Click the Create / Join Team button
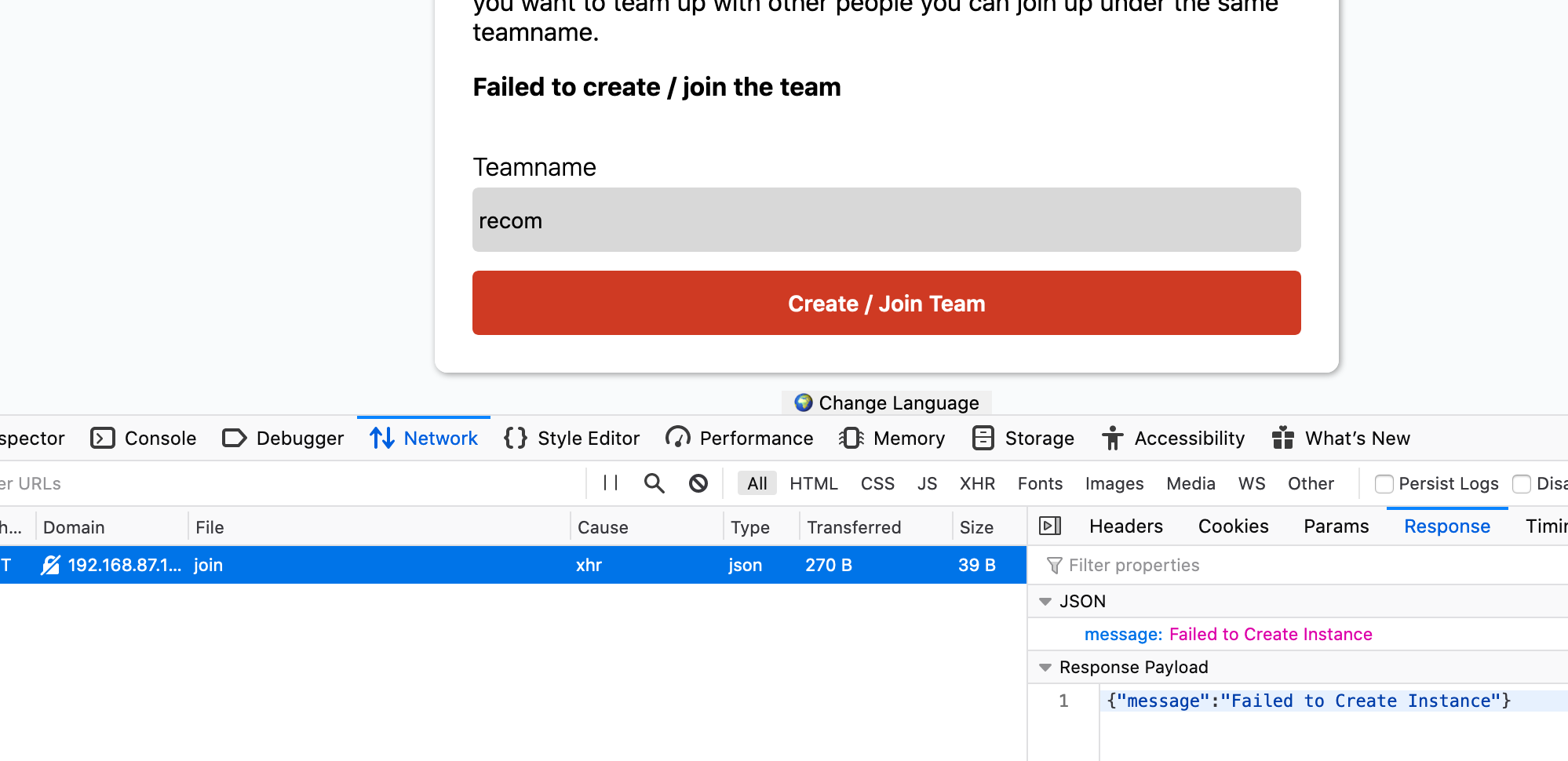The width and height of the screenshot is (1568, 761). click(x=885, y=303)
